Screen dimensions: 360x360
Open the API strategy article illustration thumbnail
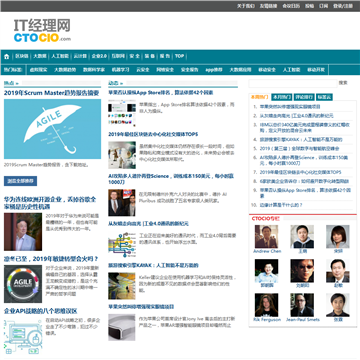point(23,336)
